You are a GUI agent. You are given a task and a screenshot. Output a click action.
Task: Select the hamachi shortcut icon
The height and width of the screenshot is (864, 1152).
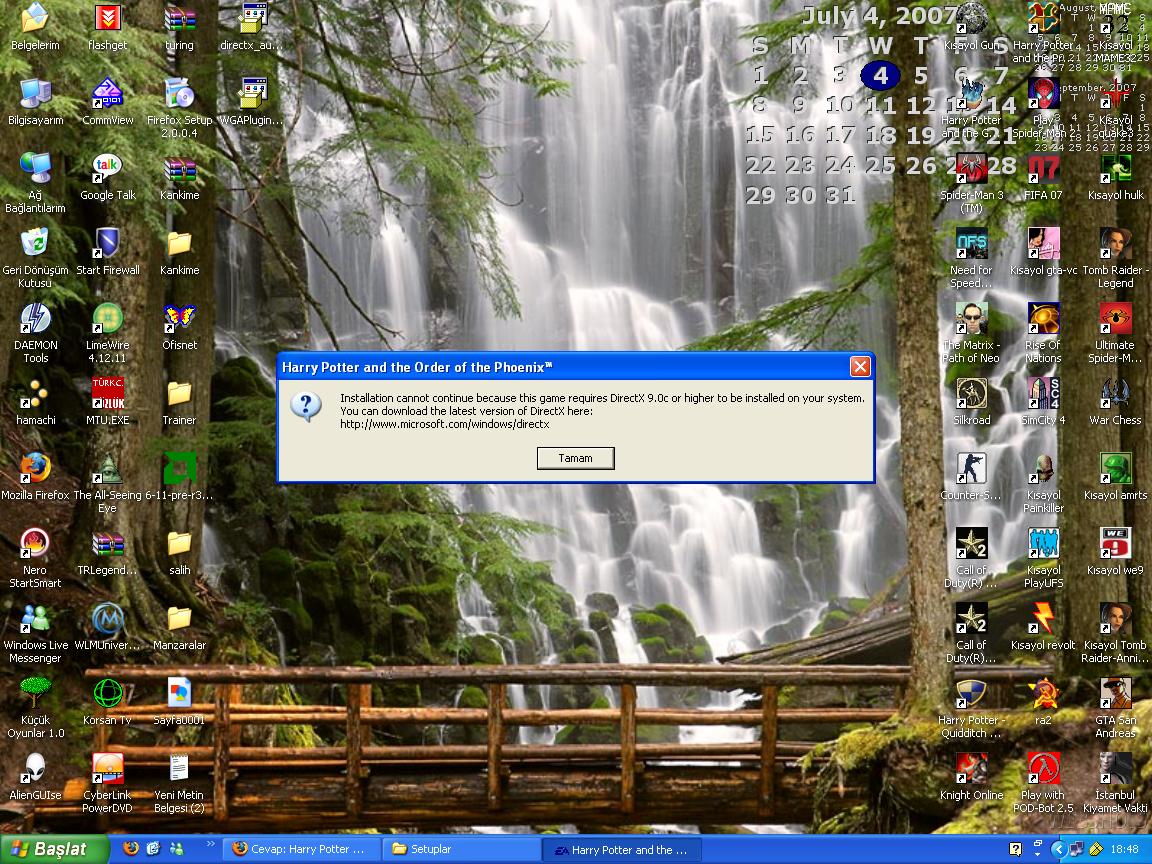(x=35, y=402)
